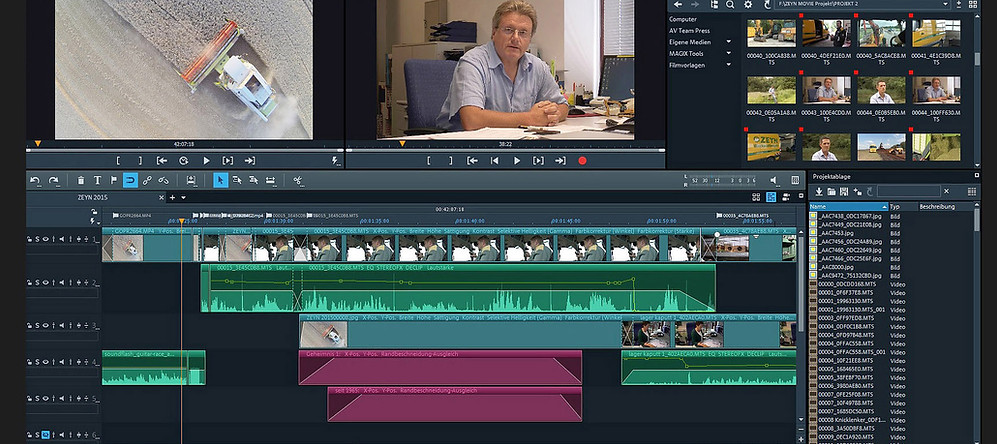Switch to multicam view icon

(x=787, y=197)
